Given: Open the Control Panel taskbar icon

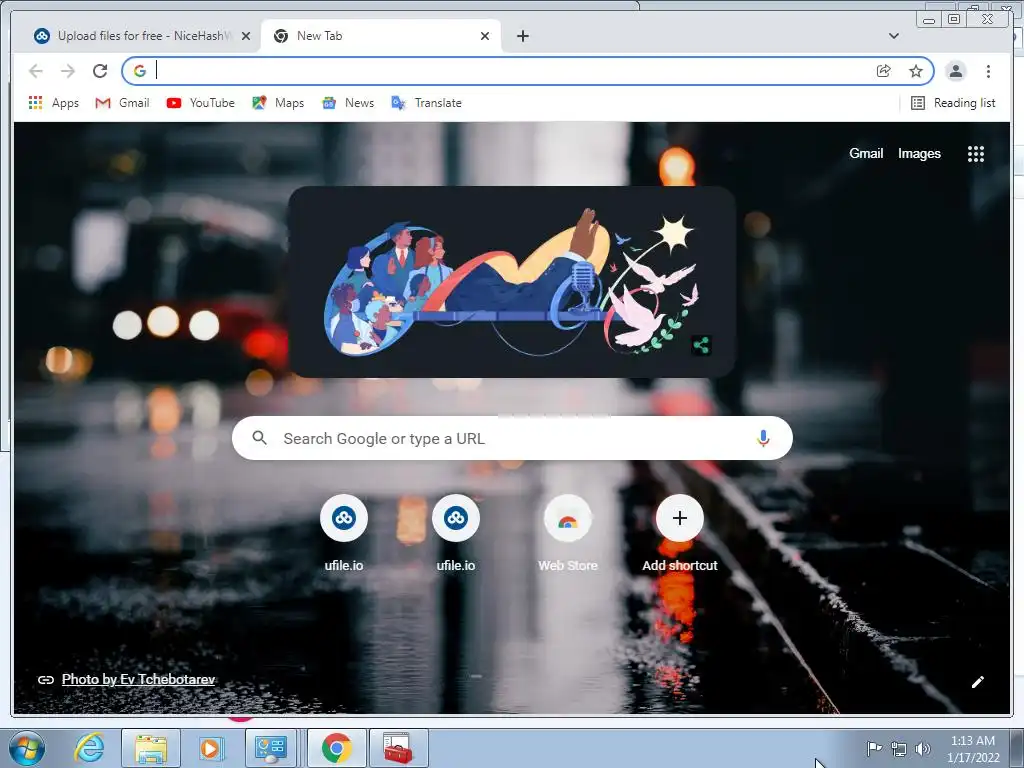Looking at the screenshot, I should coord(271,748).
